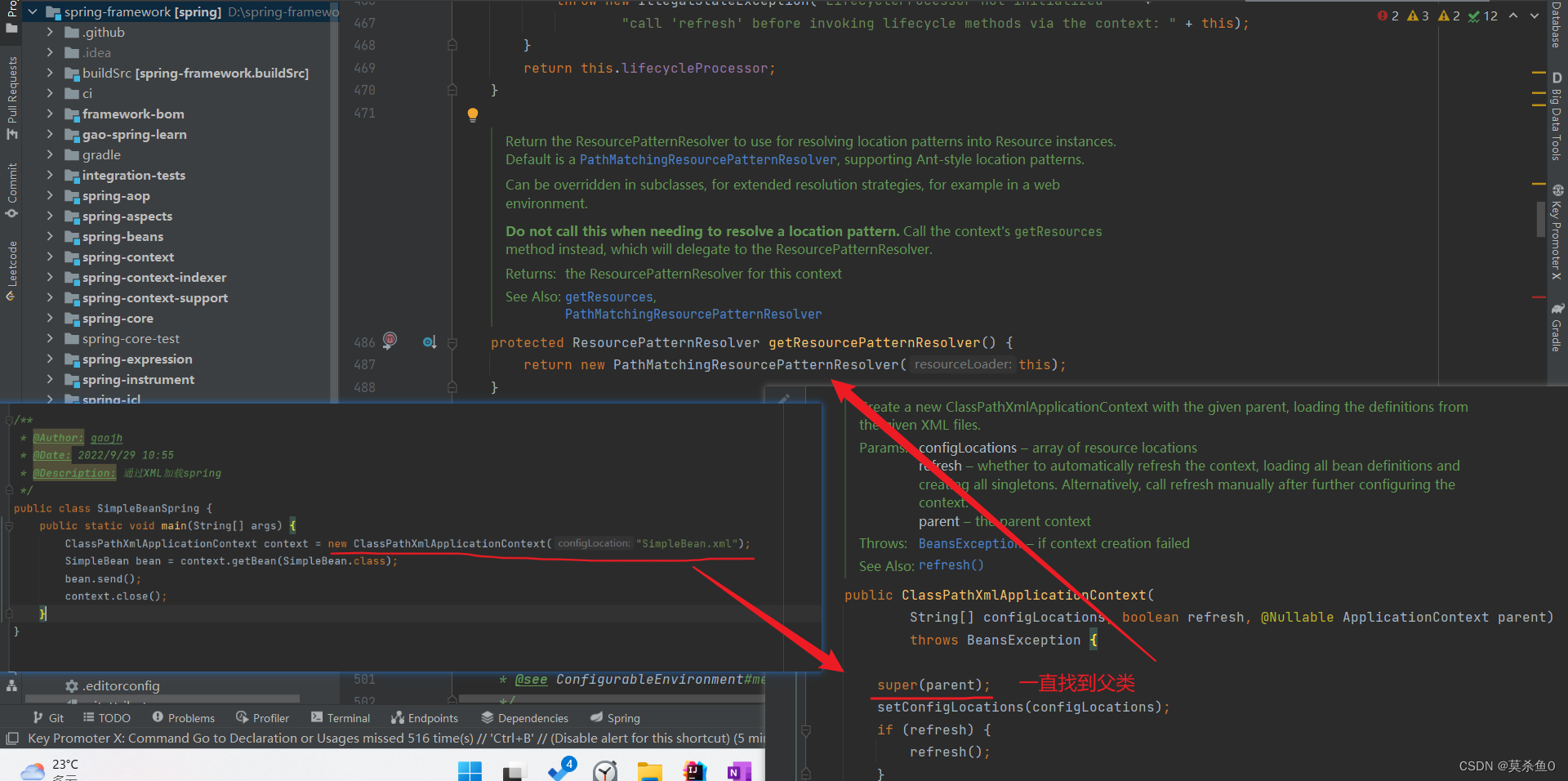The image size is (1568, 781).
Task: Expand the spring-core module
Action: click(51, 319)
